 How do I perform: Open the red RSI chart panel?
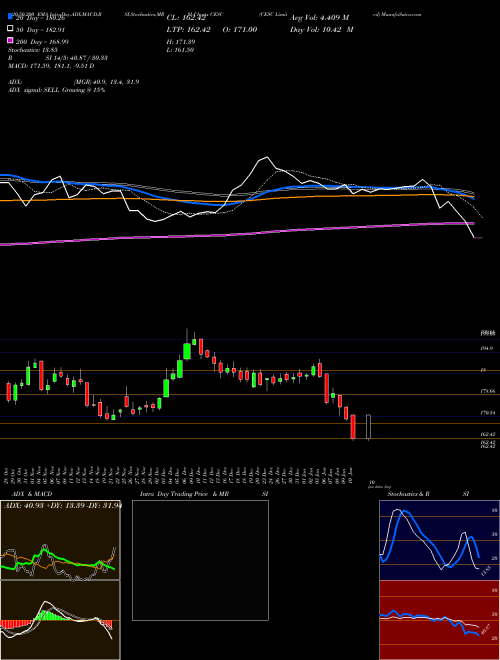coord(439,620)
